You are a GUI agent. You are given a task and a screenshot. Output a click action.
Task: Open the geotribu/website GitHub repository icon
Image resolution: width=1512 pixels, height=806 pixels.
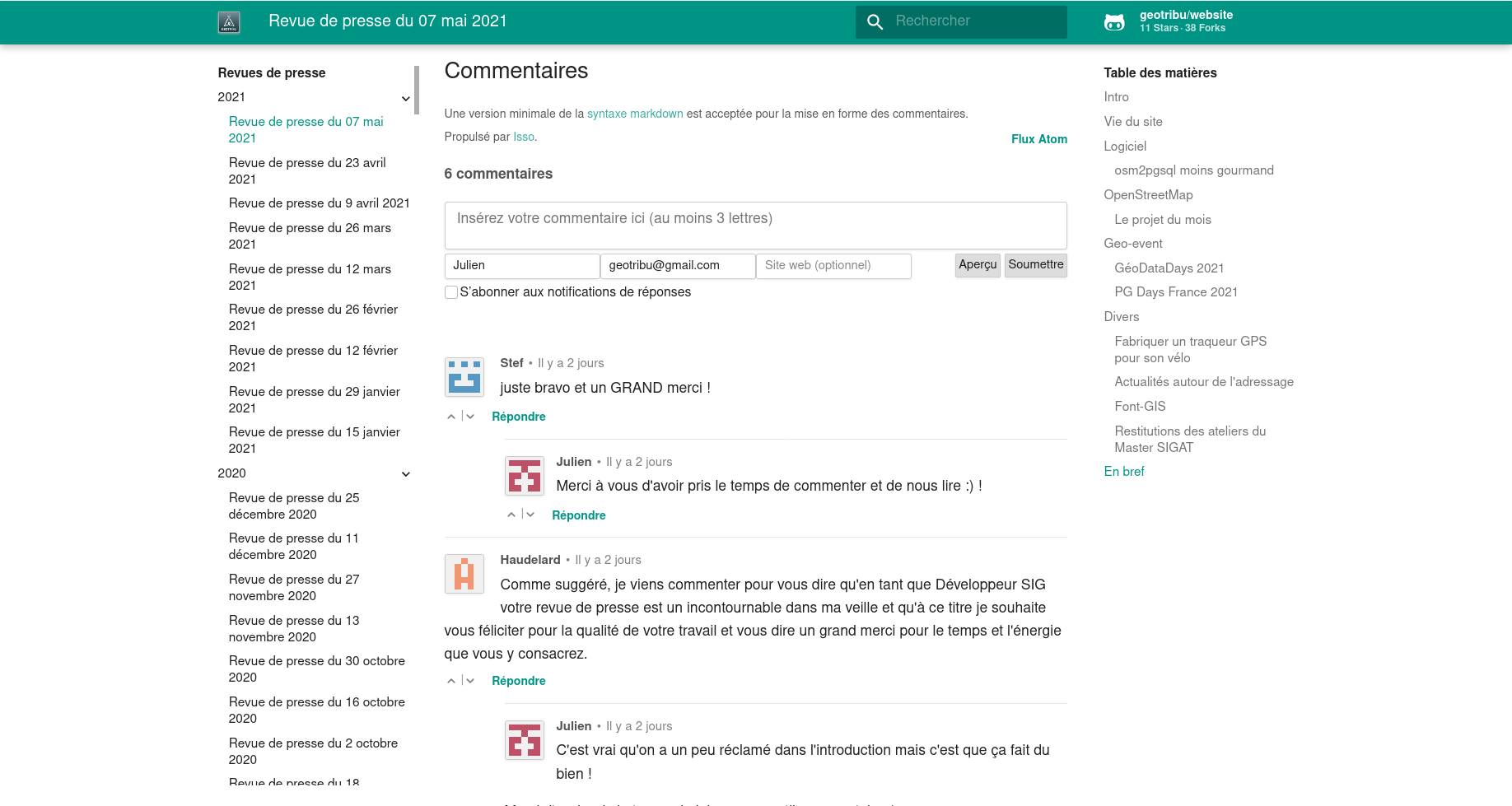(x=1114, y=22)
